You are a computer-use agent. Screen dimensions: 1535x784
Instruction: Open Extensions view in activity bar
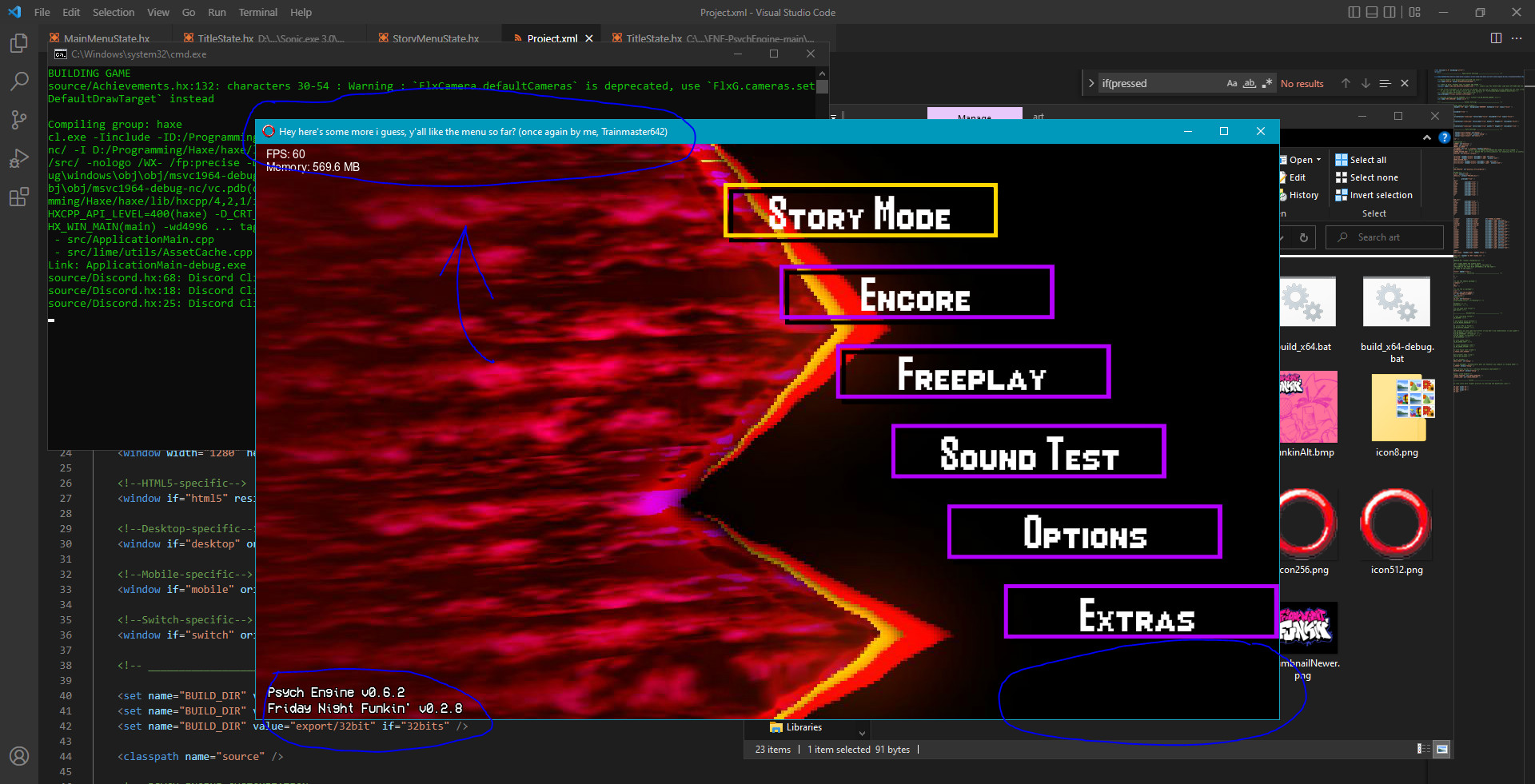pyautogui.click(x=19, y=197)
